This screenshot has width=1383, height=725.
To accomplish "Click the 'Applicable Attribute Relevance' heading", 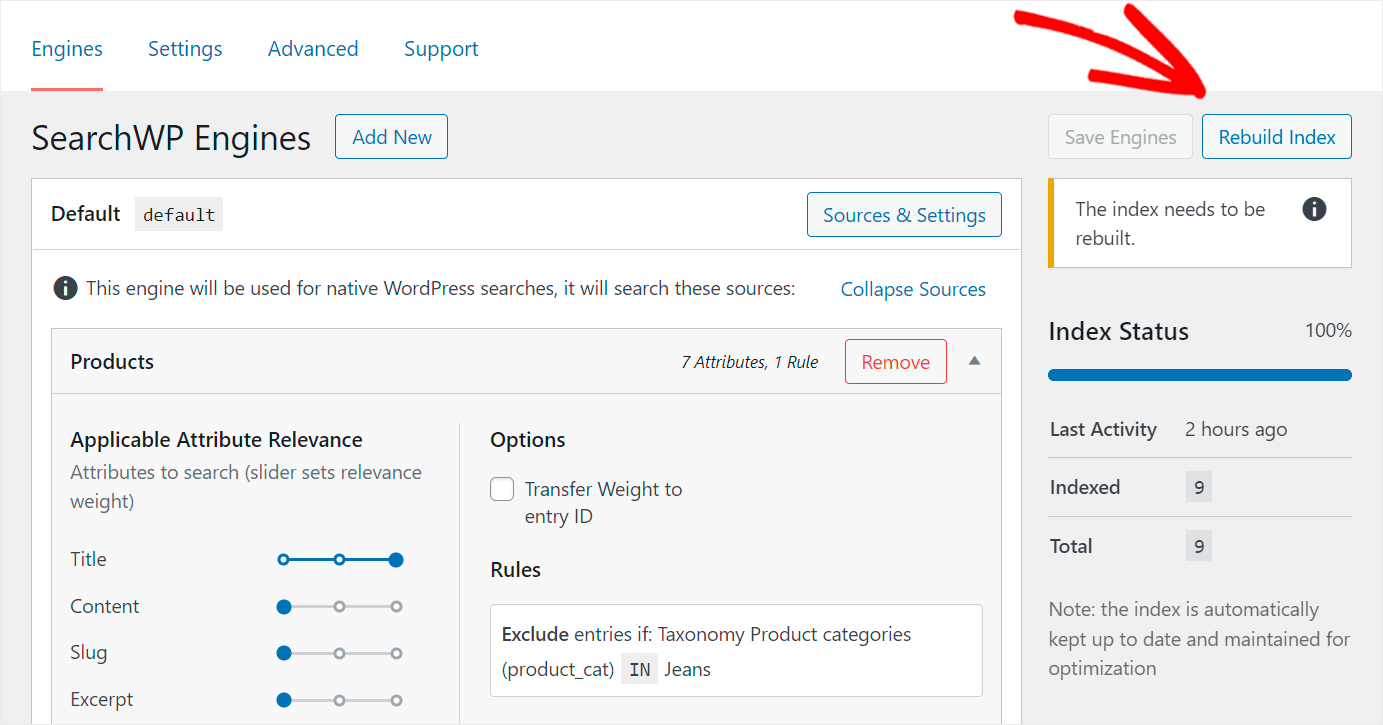I will [216, 440].
